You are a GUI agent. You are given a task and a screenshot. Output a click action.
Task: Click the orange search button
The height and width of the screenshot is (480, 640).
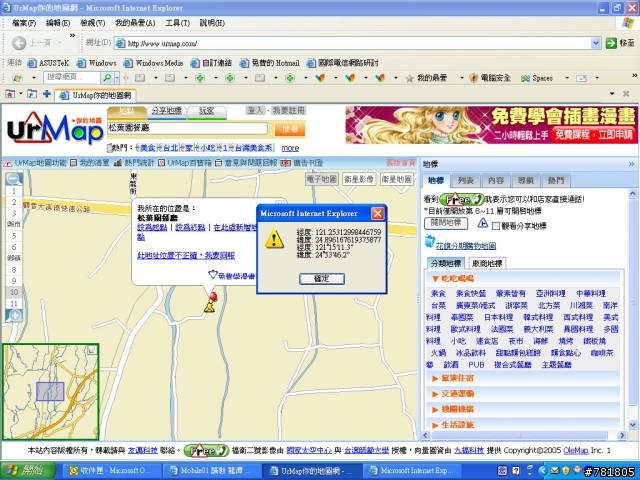pyautogui.click(x=289, y=129)
